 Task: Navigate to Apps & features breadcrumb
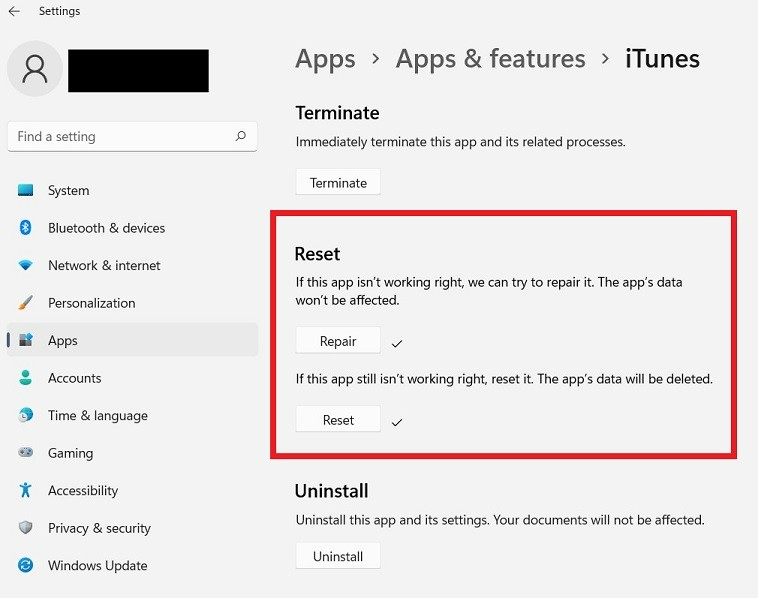coord(490,59)
